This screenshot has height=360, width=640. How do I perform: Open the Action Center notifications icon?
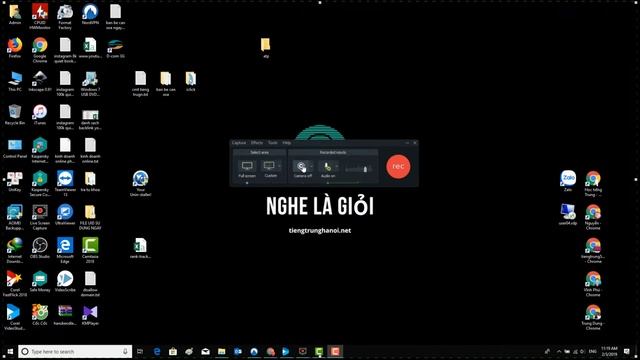pos(627,351)
